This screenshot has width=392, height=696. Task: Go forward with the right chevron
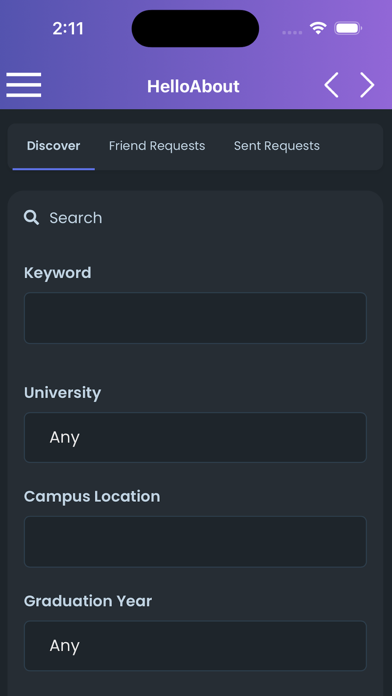pos(367,85)
